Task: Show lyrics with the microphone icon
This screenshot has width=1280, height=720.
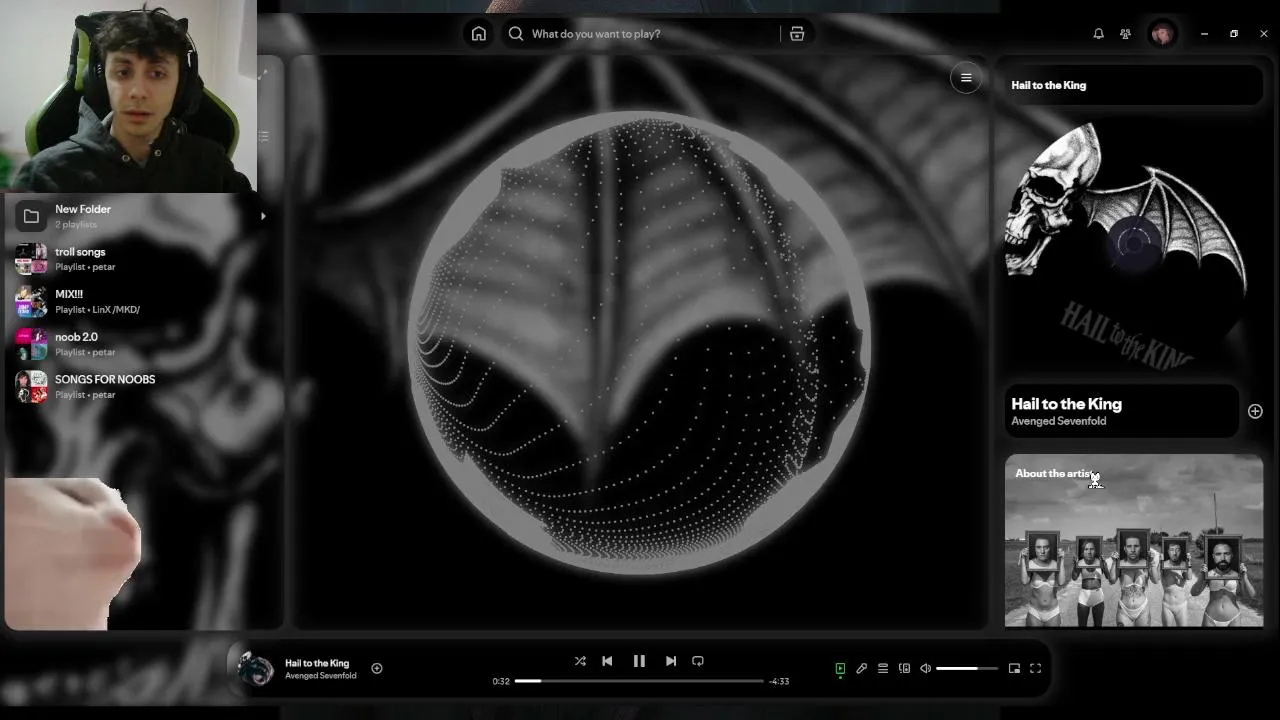Action: pos(861,668)
